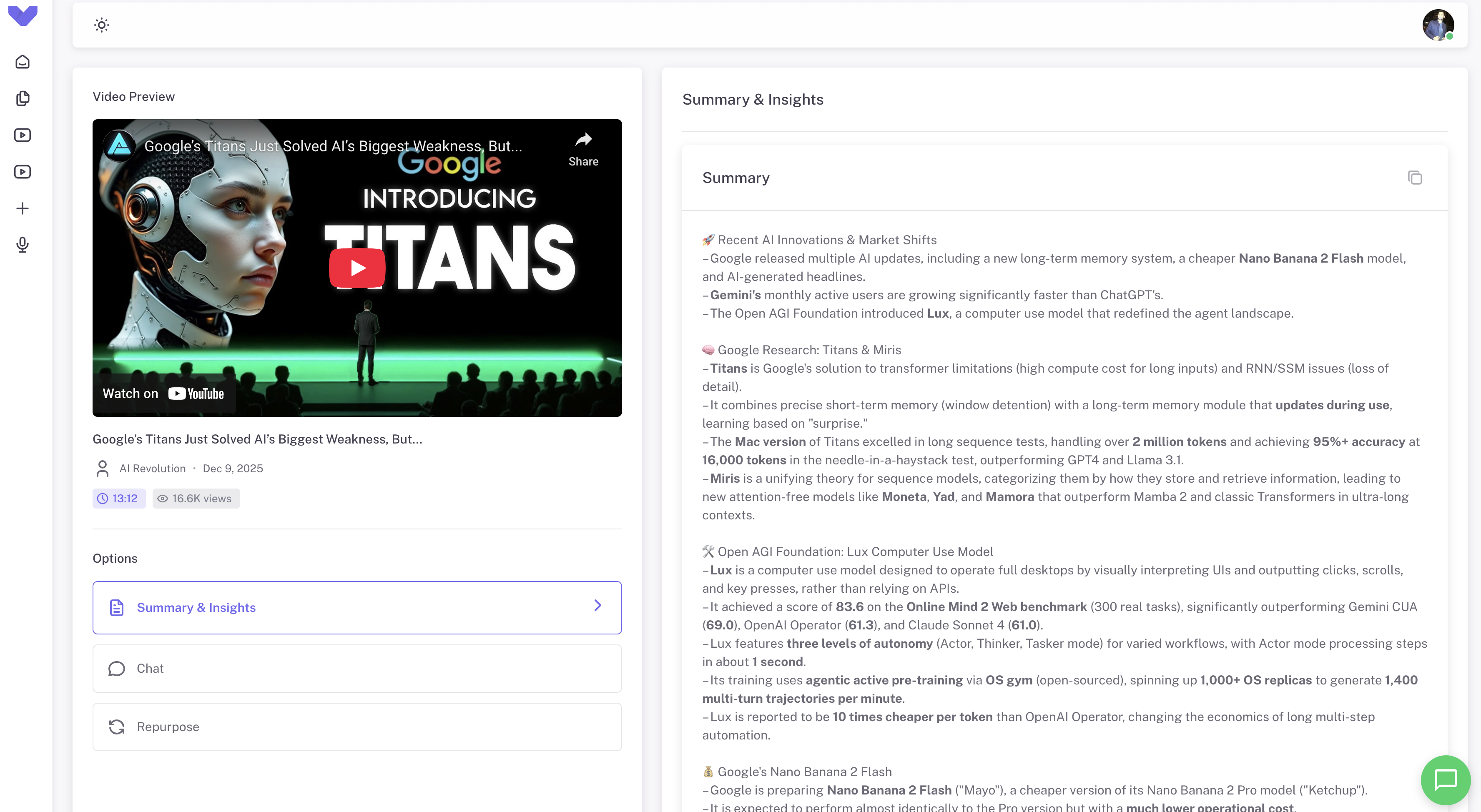The height and width of the screenshot is (812, 1481).
Task: Expand the Repurpose option
Action: click(x=357, y=727)
